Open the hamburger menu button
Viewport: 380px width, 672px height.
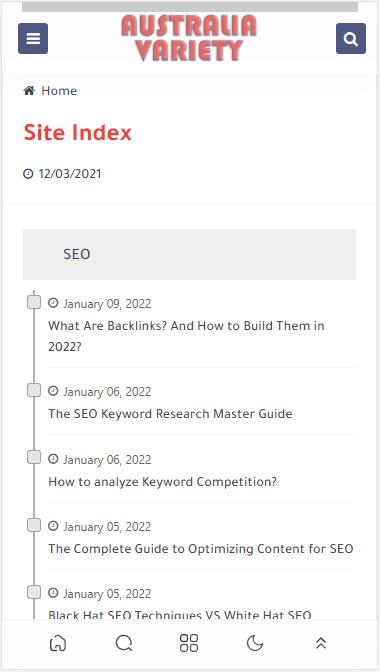[x=33, y=39]
